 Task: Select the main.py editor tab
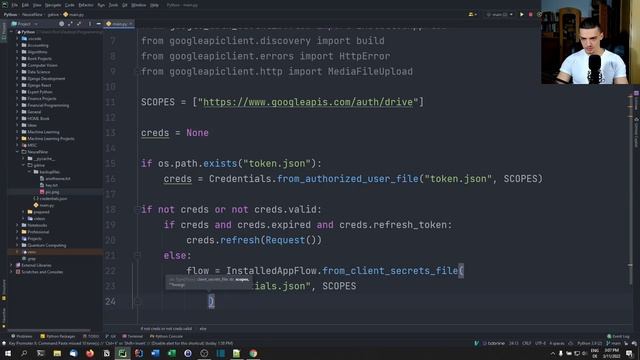click(119, 24)
